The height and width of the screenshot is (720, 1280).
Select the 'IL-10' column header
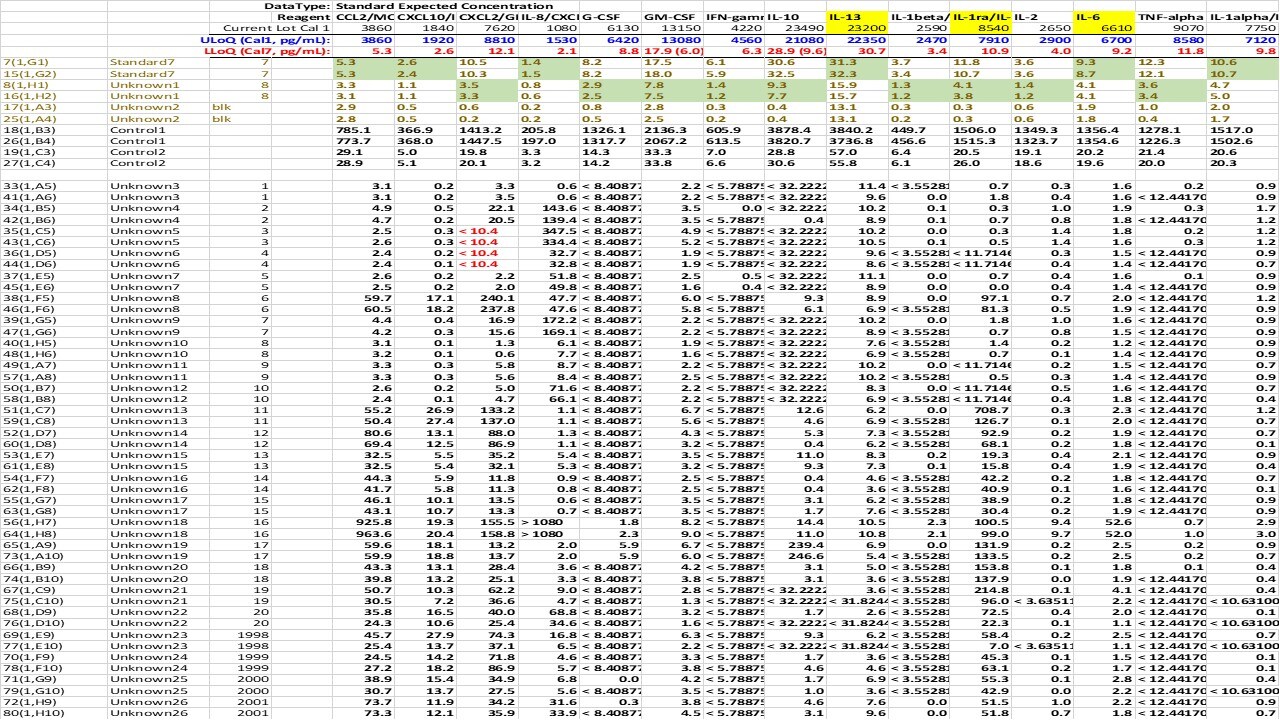click(x=783, y=17)
